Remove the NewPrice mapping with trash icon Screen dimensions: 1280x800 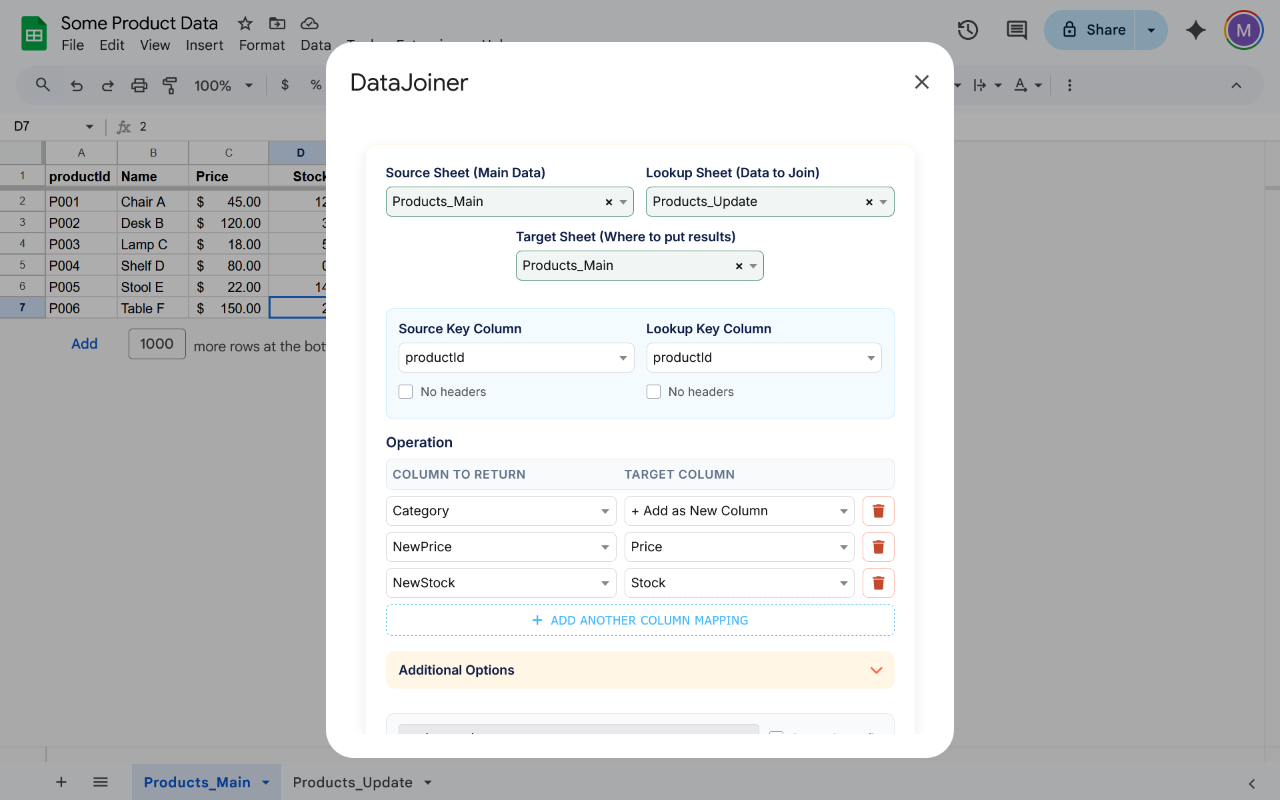pyautogui.click(x=878, y=547)
